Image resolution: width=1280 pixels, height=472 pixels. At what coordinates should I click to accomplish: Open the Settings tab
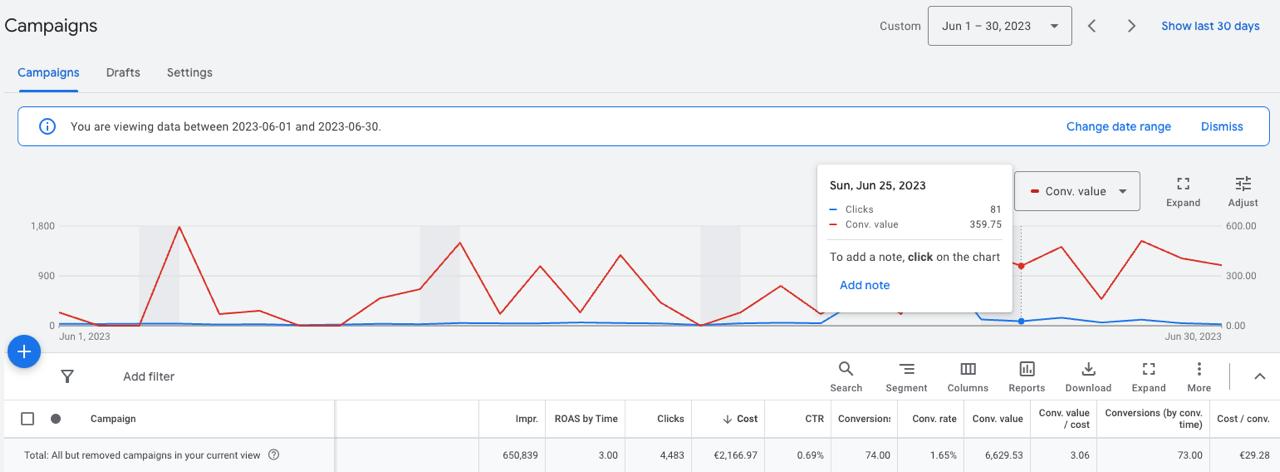click(x=189, y=73)
